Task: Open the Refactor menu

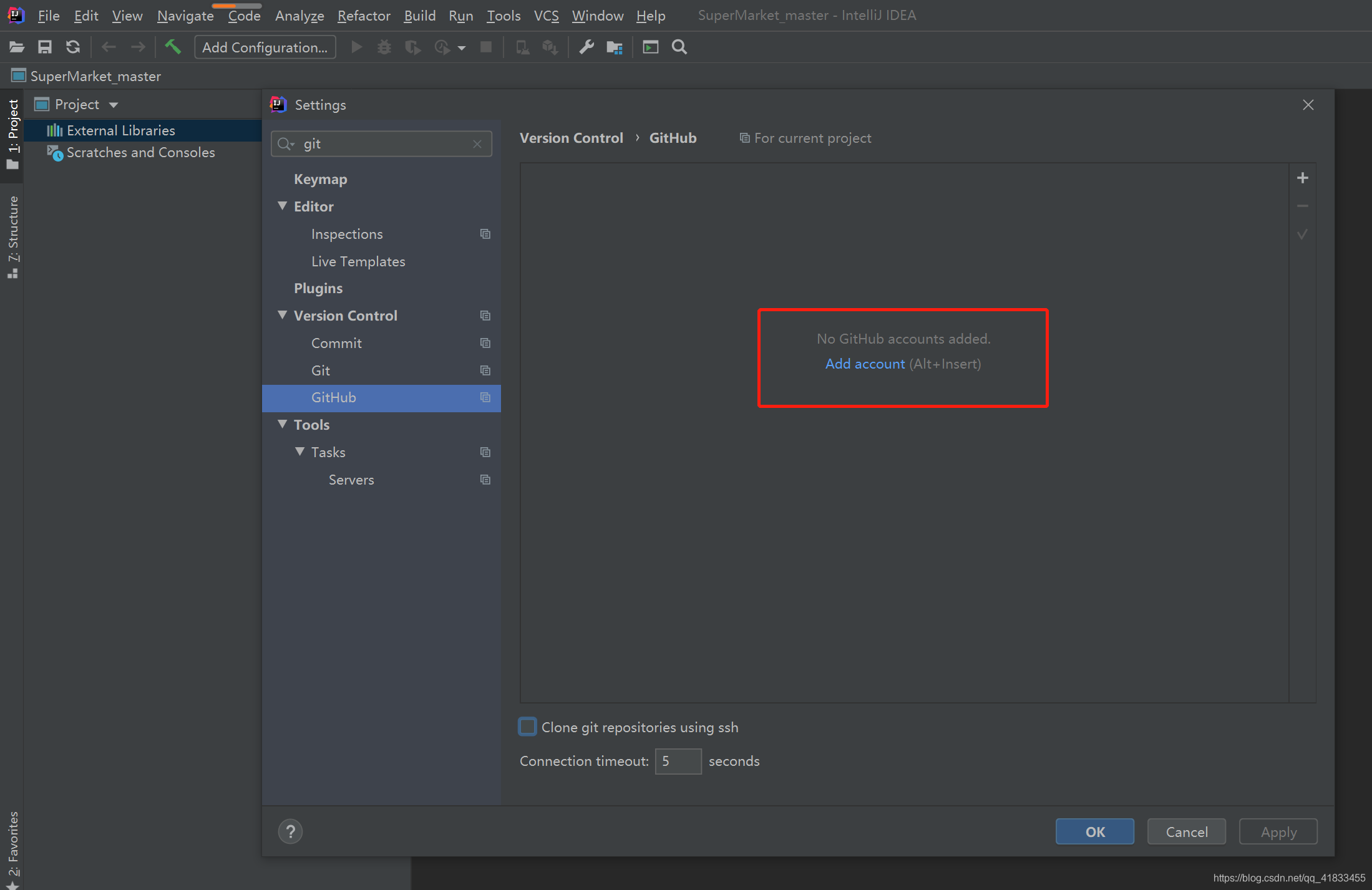Action: (364, 16)
